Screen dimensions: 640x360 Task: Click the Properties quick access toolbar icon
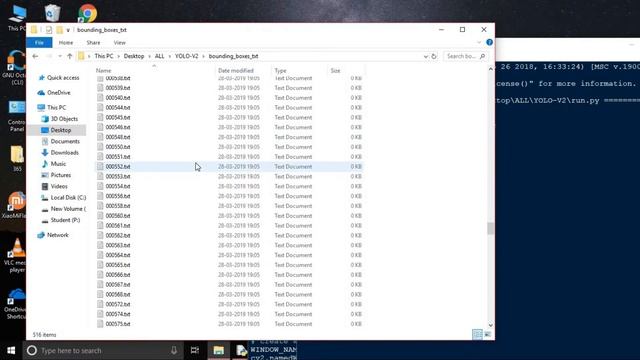49,30
